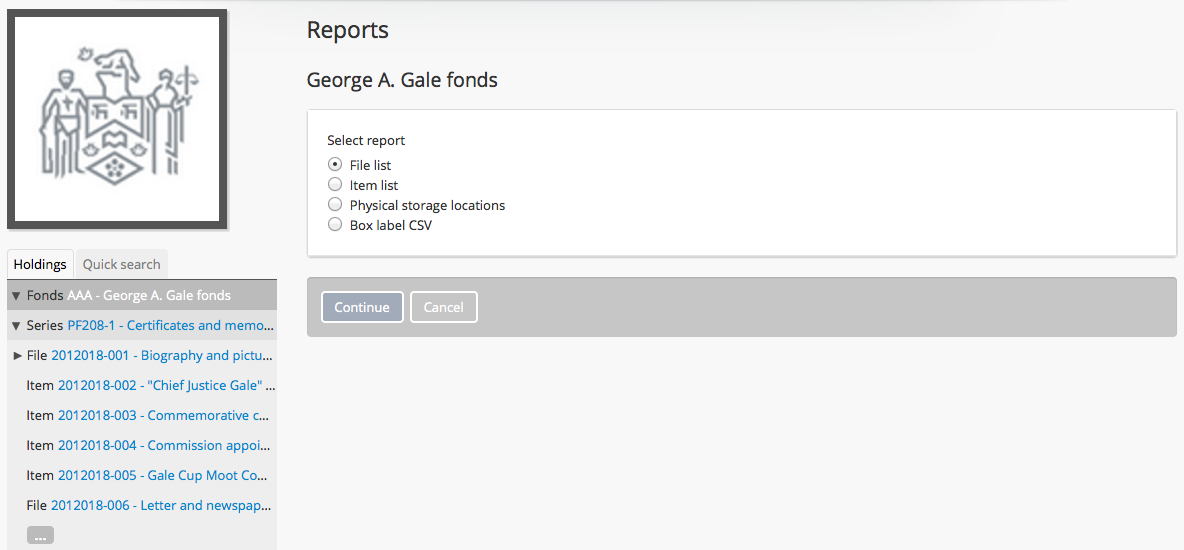Click the repository coat of arms logo
Screen dimensions: 1184x550
click(117, 119)
